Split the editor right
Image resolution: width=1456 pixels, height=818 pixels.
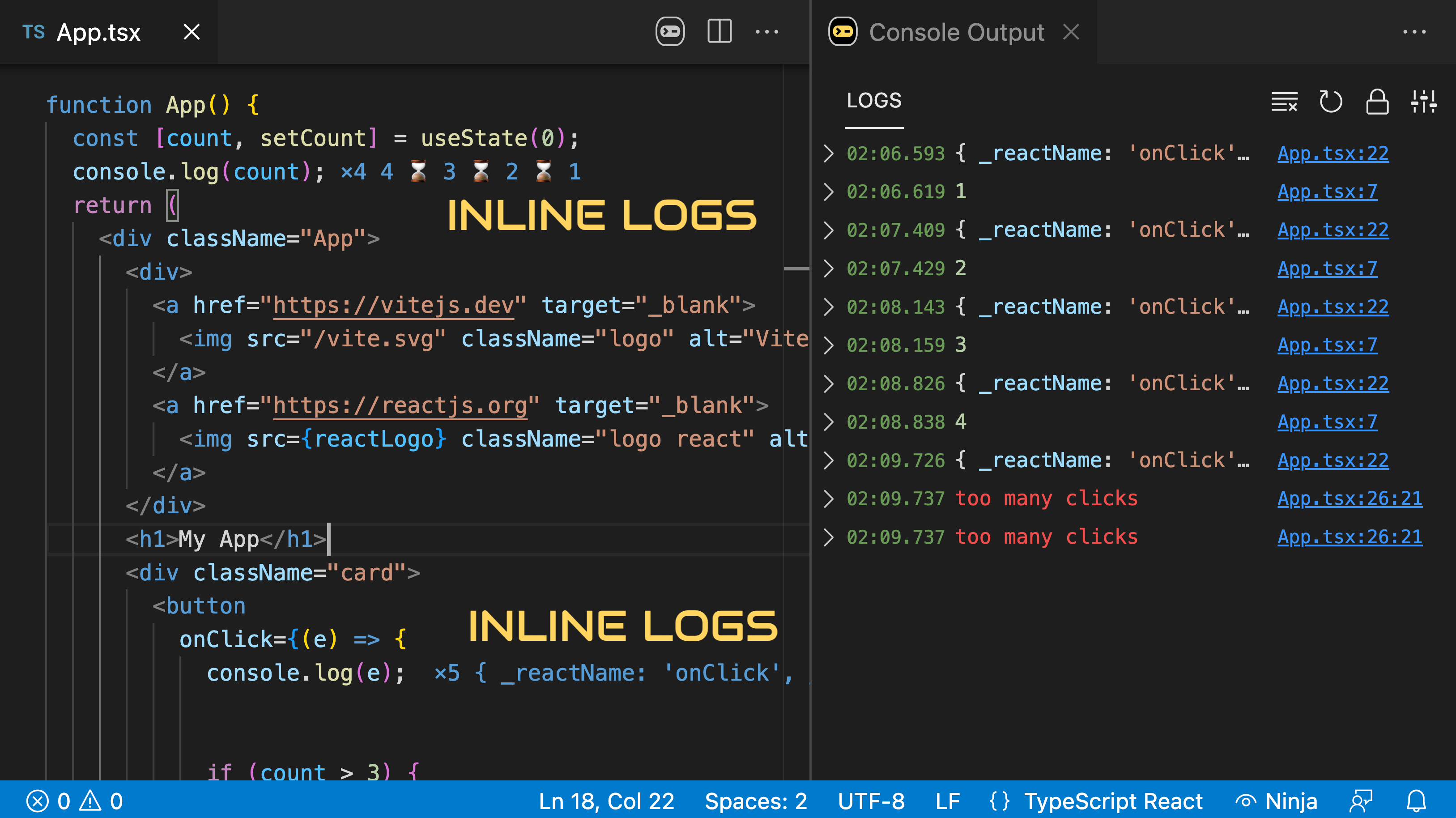pyautogui.click(x=719, y=32)
